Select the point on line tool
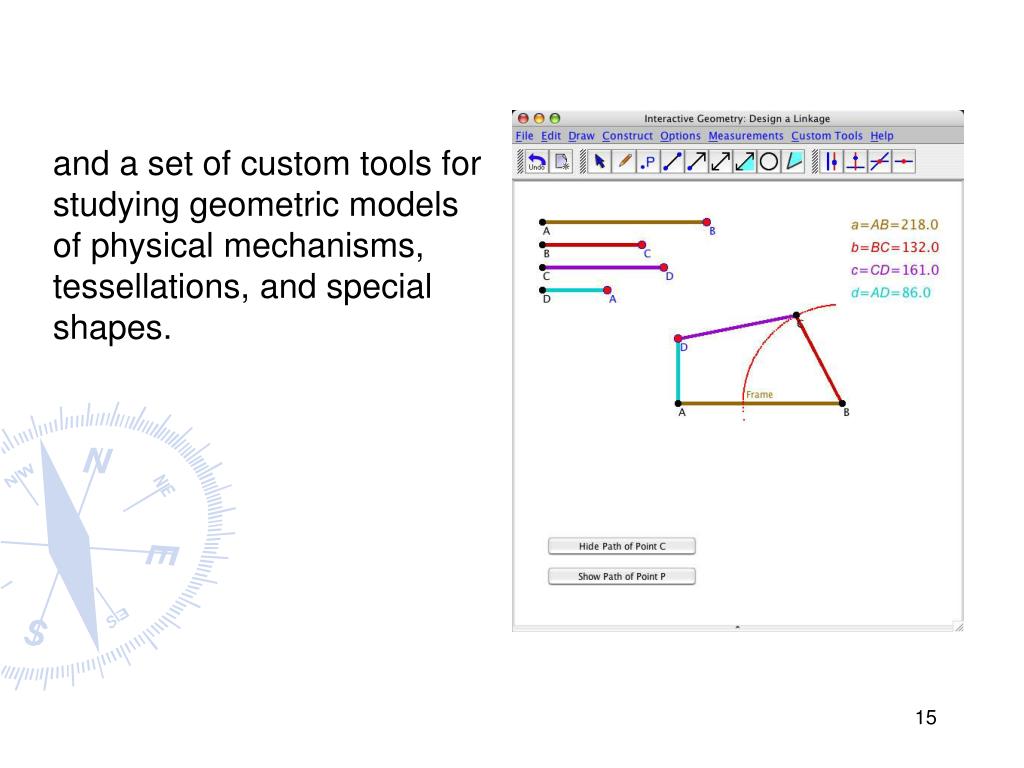Viewport: 1024px width, 768px height. pyautogui.click(x=904, y=161)
